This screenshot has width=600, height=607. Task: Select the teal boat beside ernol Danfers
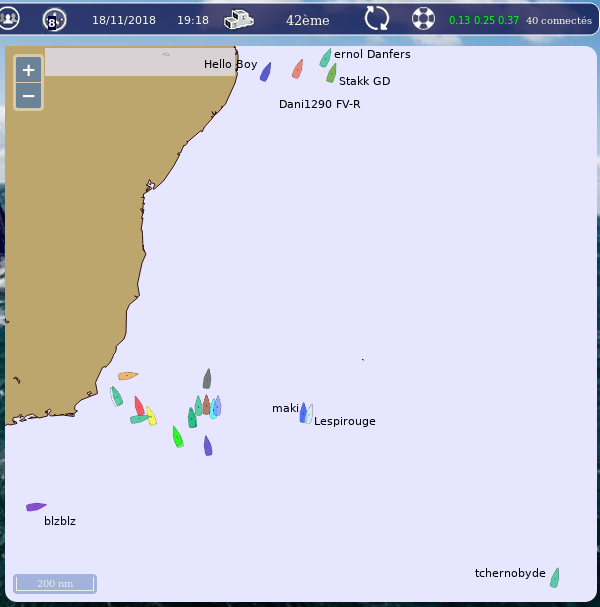326,58
